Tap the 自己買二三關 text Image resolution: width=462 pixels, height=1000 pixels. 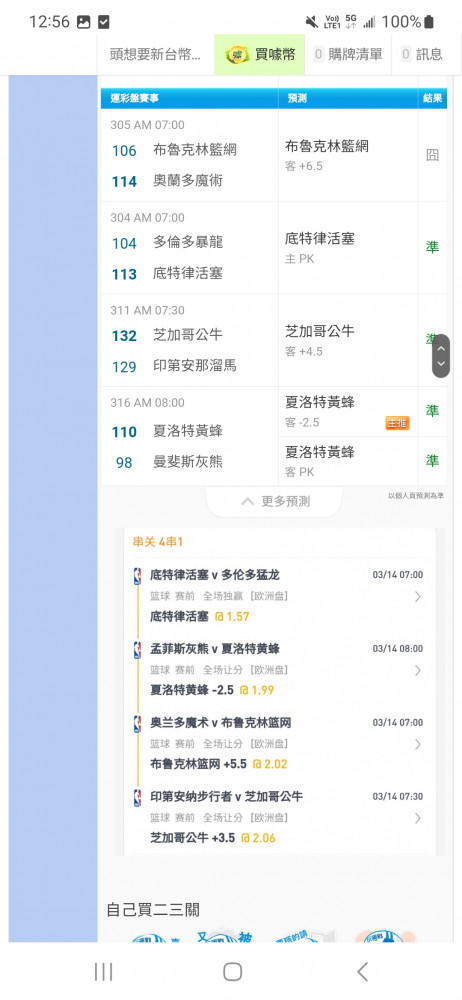(153, 909)
